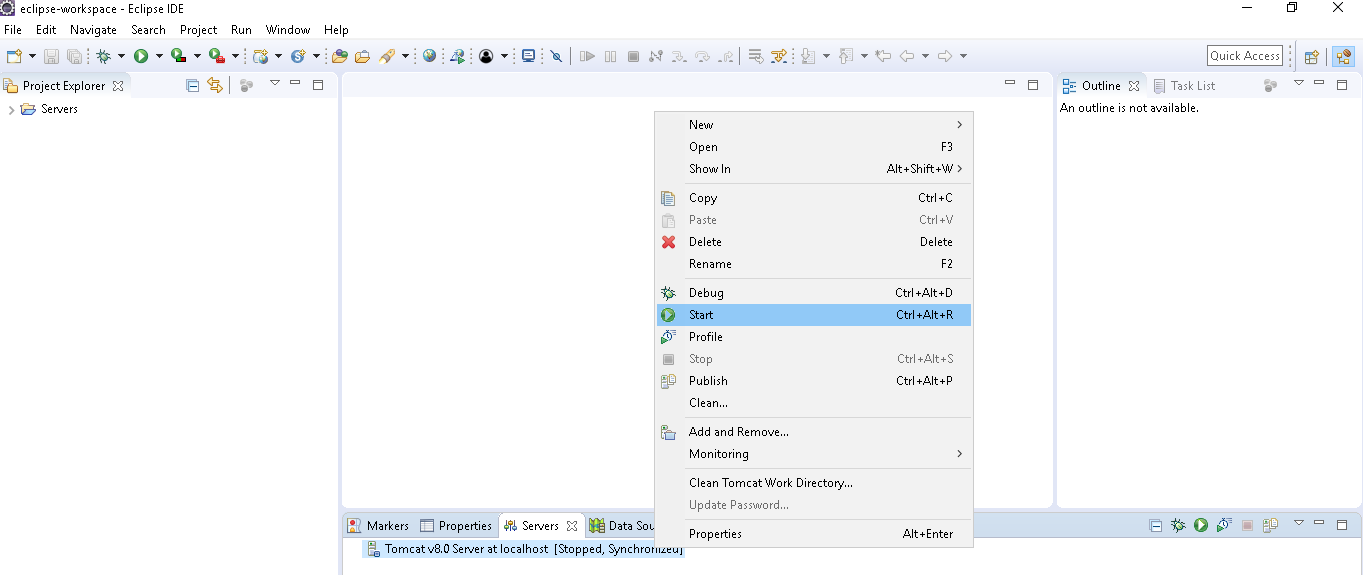Select Properties Alt+Enter in context menu
The height and width of the screenshot is (575, 1363).
813,534
